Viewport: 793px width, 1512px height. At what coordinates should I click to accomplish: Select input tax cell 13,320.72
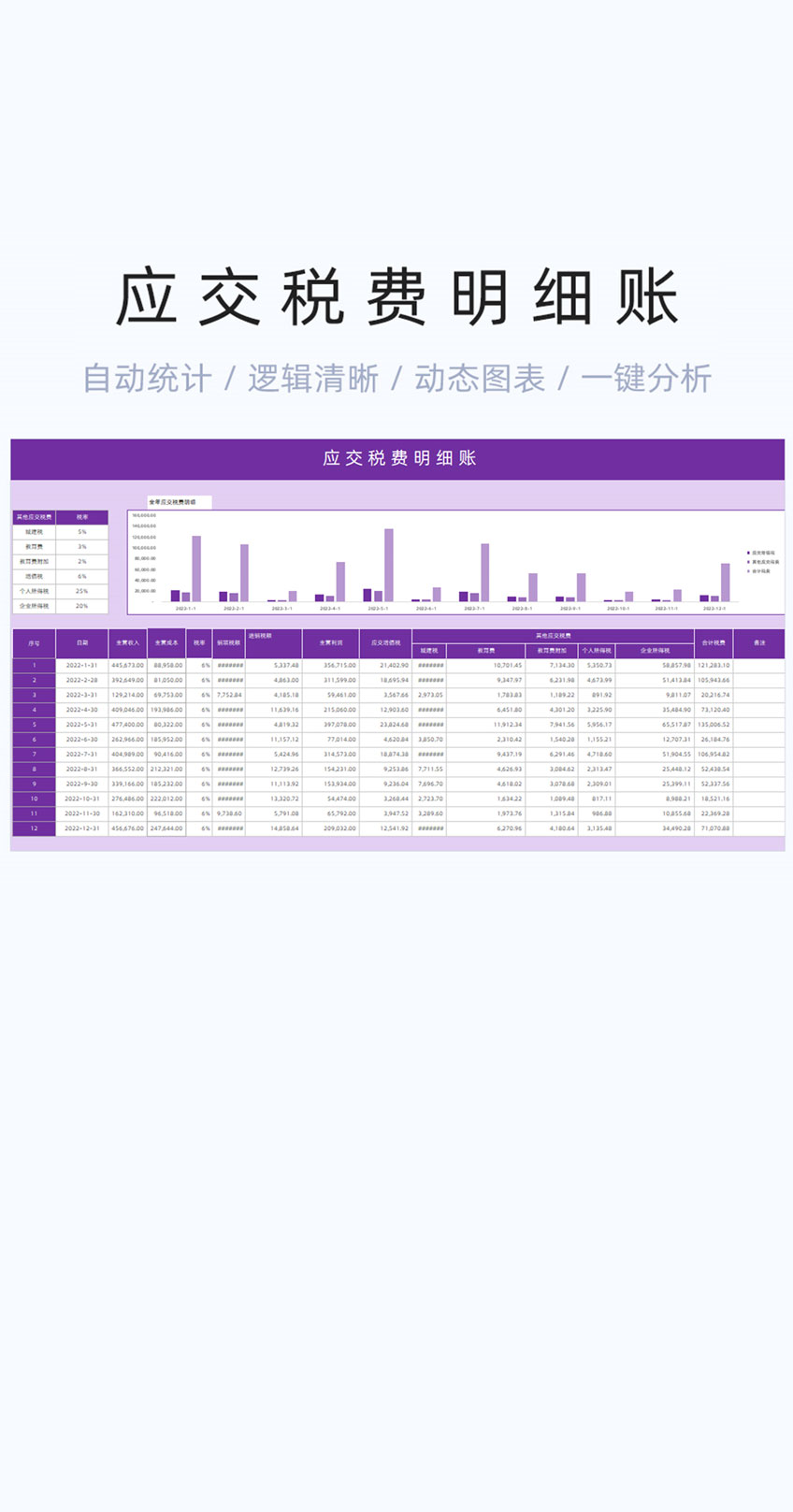point(274,799)
